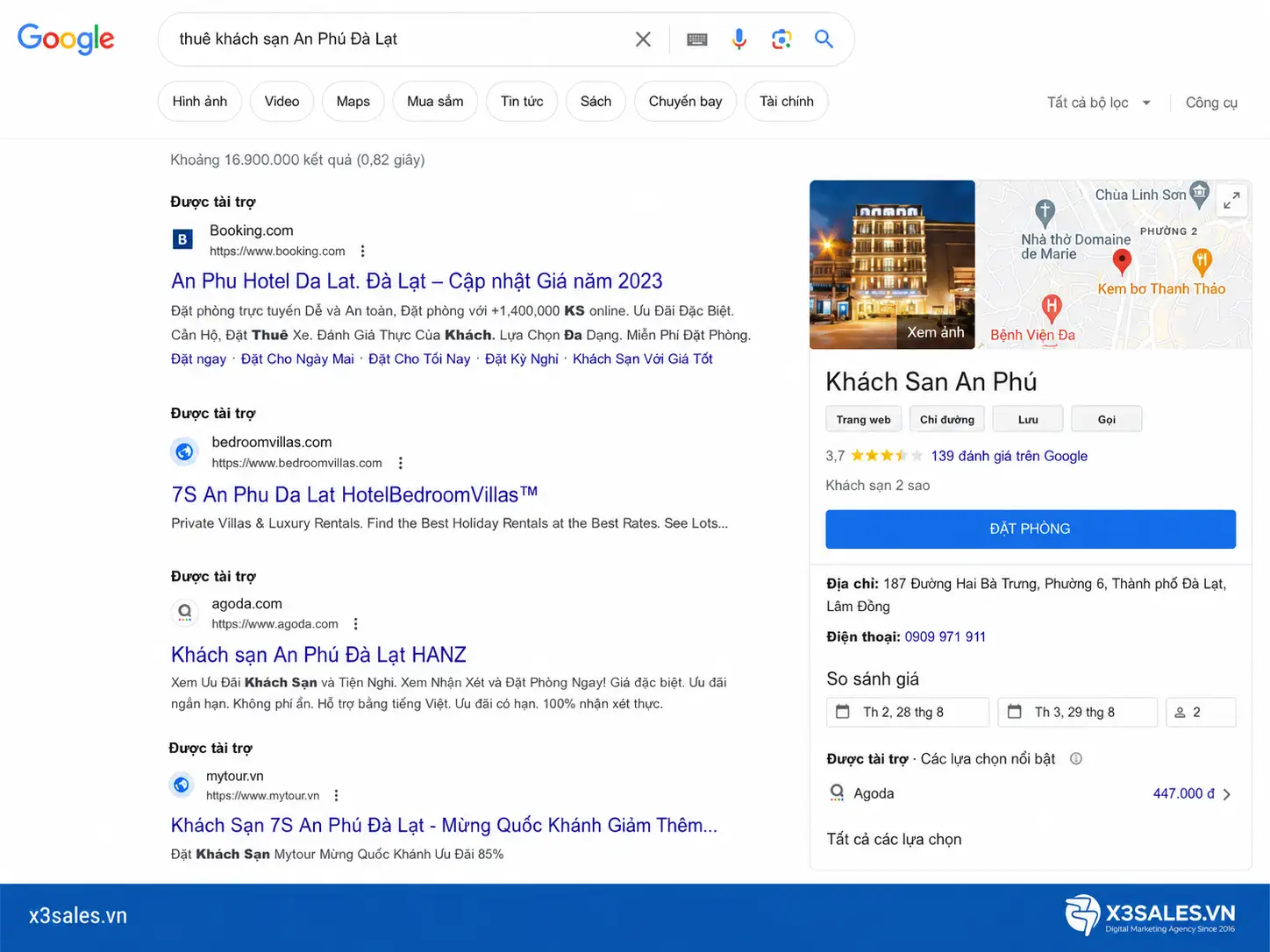Viewport: 1270px width, 952px height.
Task: Open the An Phu Hotel Da Lat Booking result
Action: [417, 281]
